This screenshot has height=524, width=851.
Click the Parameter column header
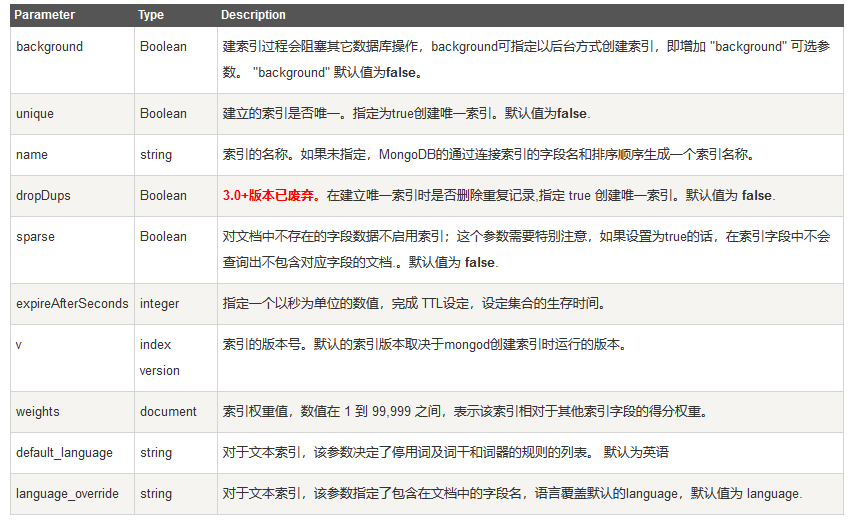[x=44, y=15]
